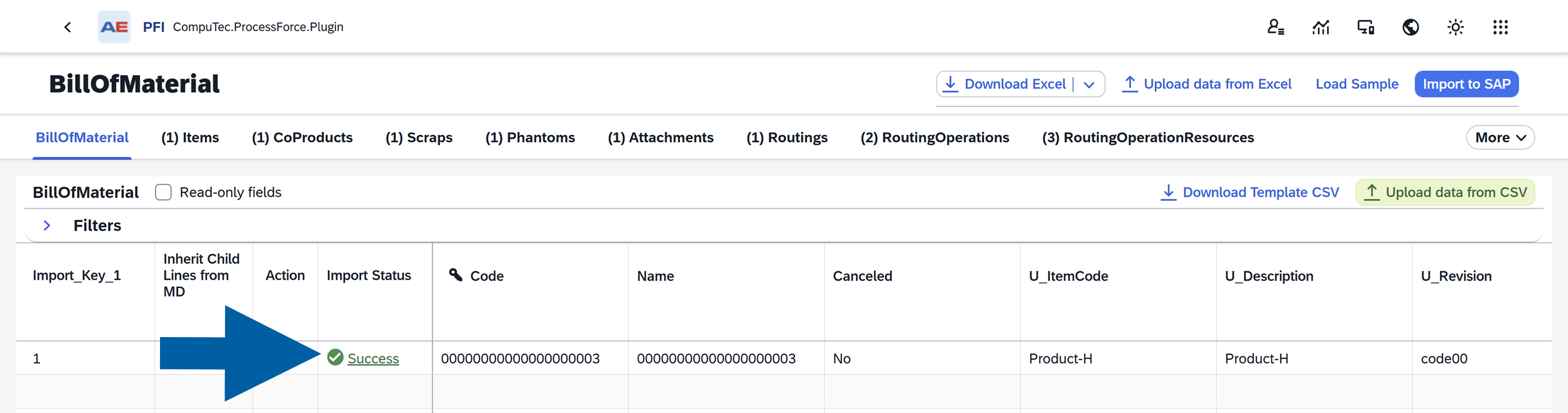Click the globe language icon
1568x413 pixels.
coord(1411,27)
